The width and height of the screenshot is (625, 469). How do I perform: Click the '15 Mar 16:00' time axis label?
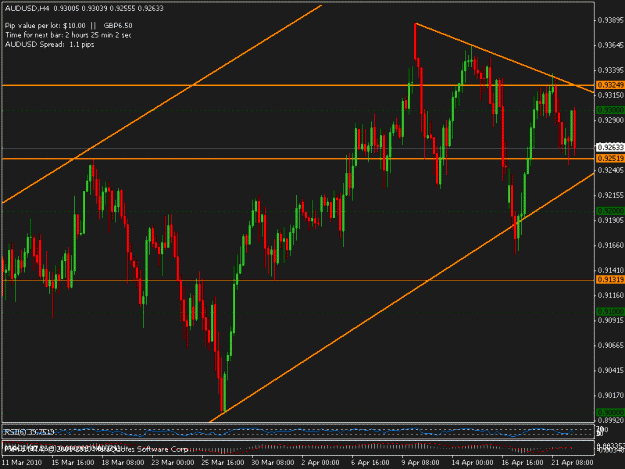(73, 463)
